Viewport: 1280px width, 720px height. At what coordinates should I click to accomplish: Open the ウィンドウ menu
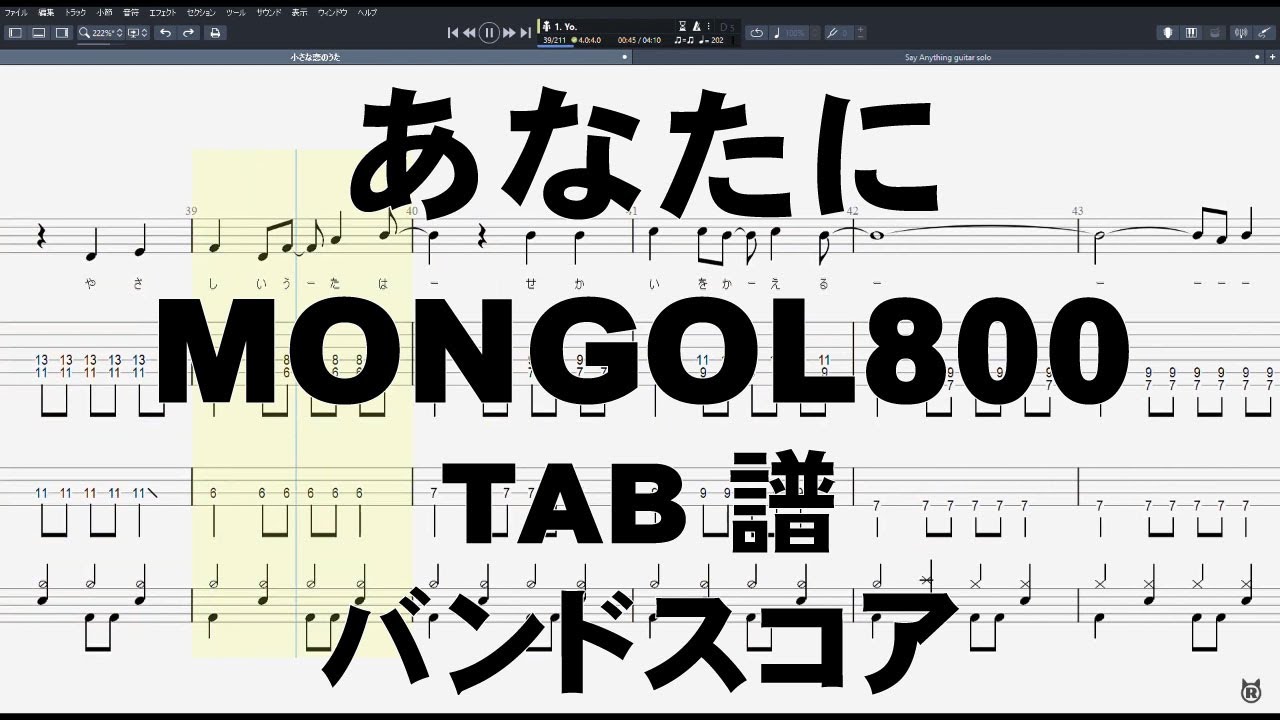[333, 12]
